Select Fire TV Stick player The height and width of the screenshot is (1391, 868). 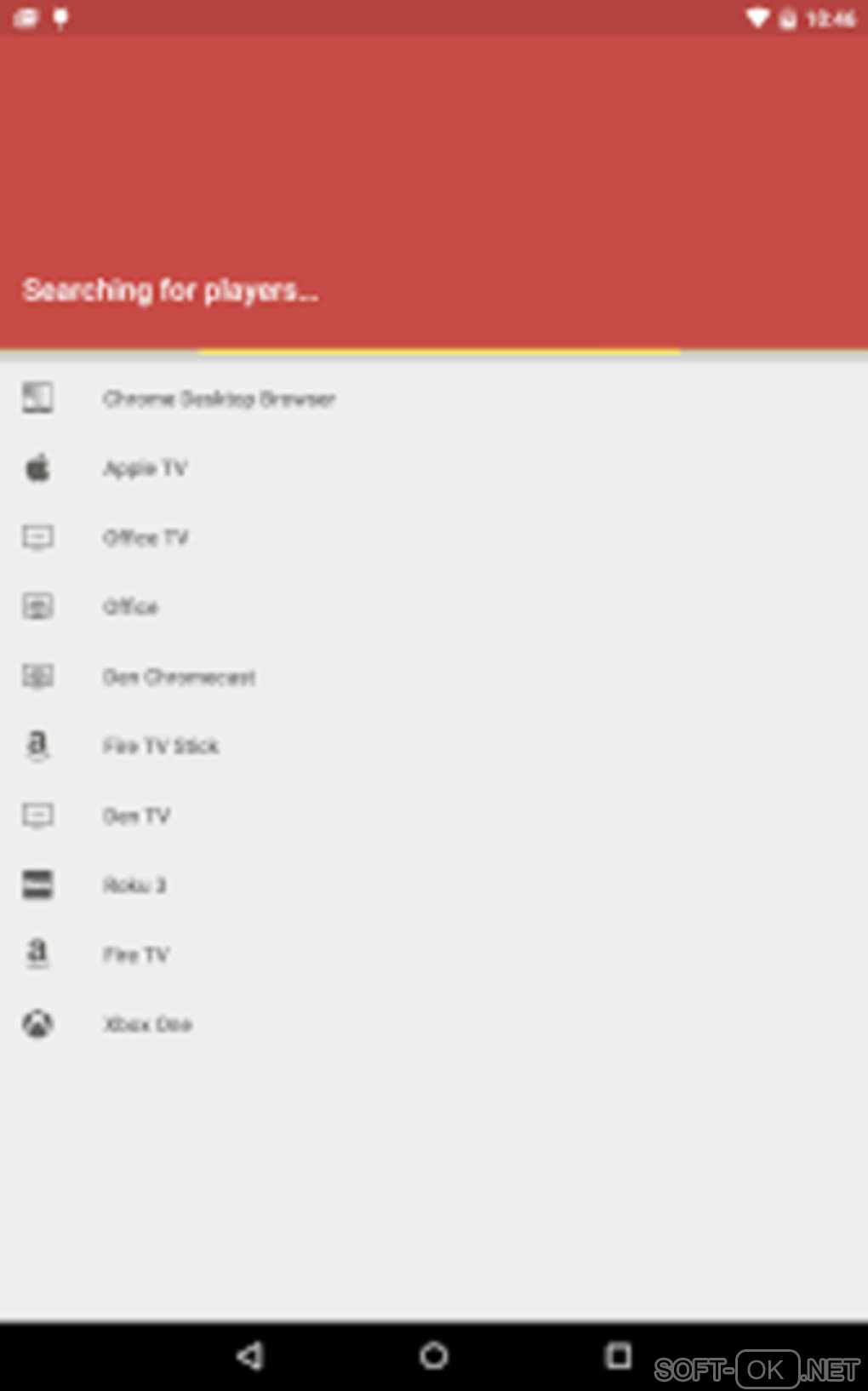click(434, 746)
